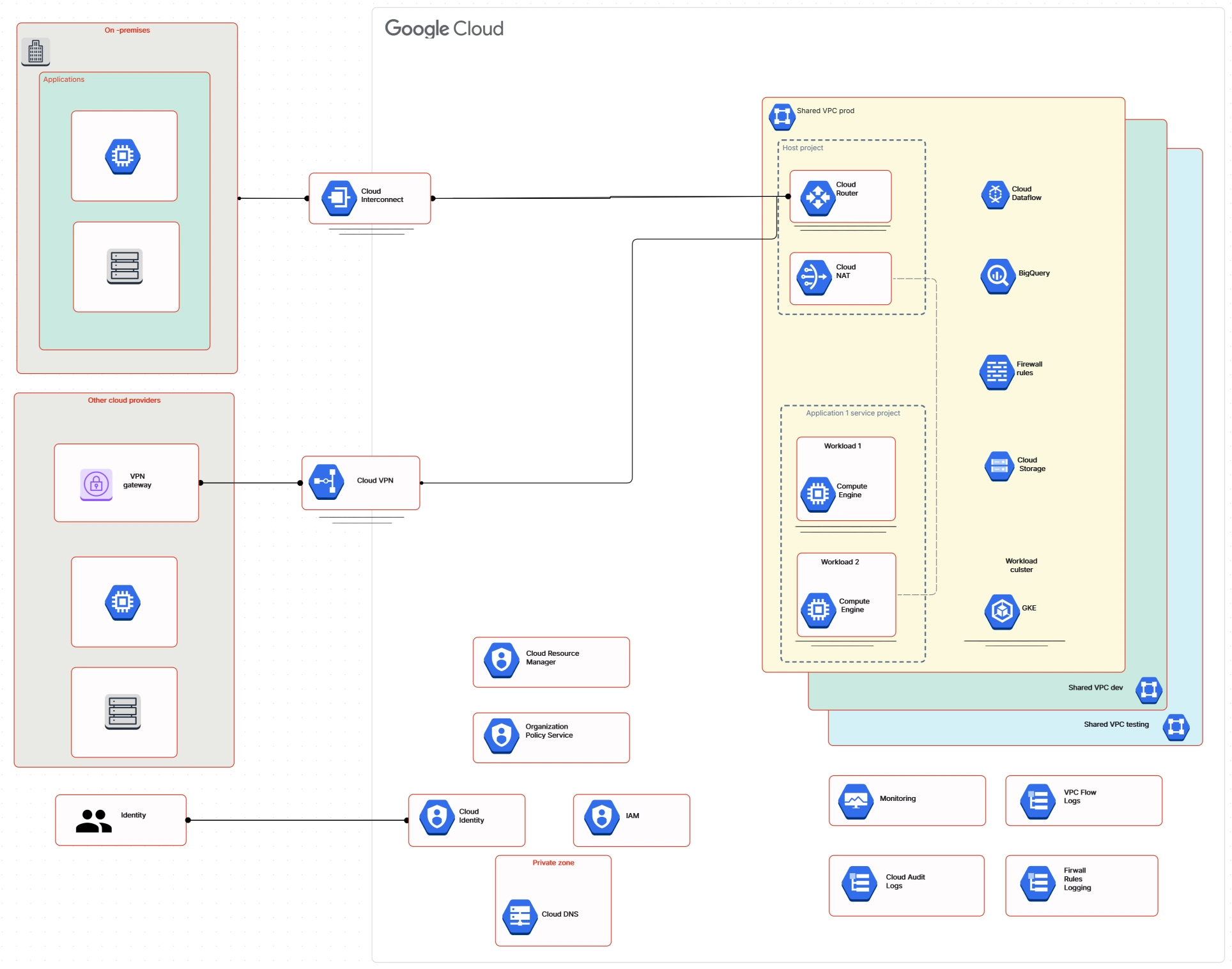Screen dimensions: 1232x969
Task: Click the Cloud DNS icon in Private zone
Action: point(520,914)
